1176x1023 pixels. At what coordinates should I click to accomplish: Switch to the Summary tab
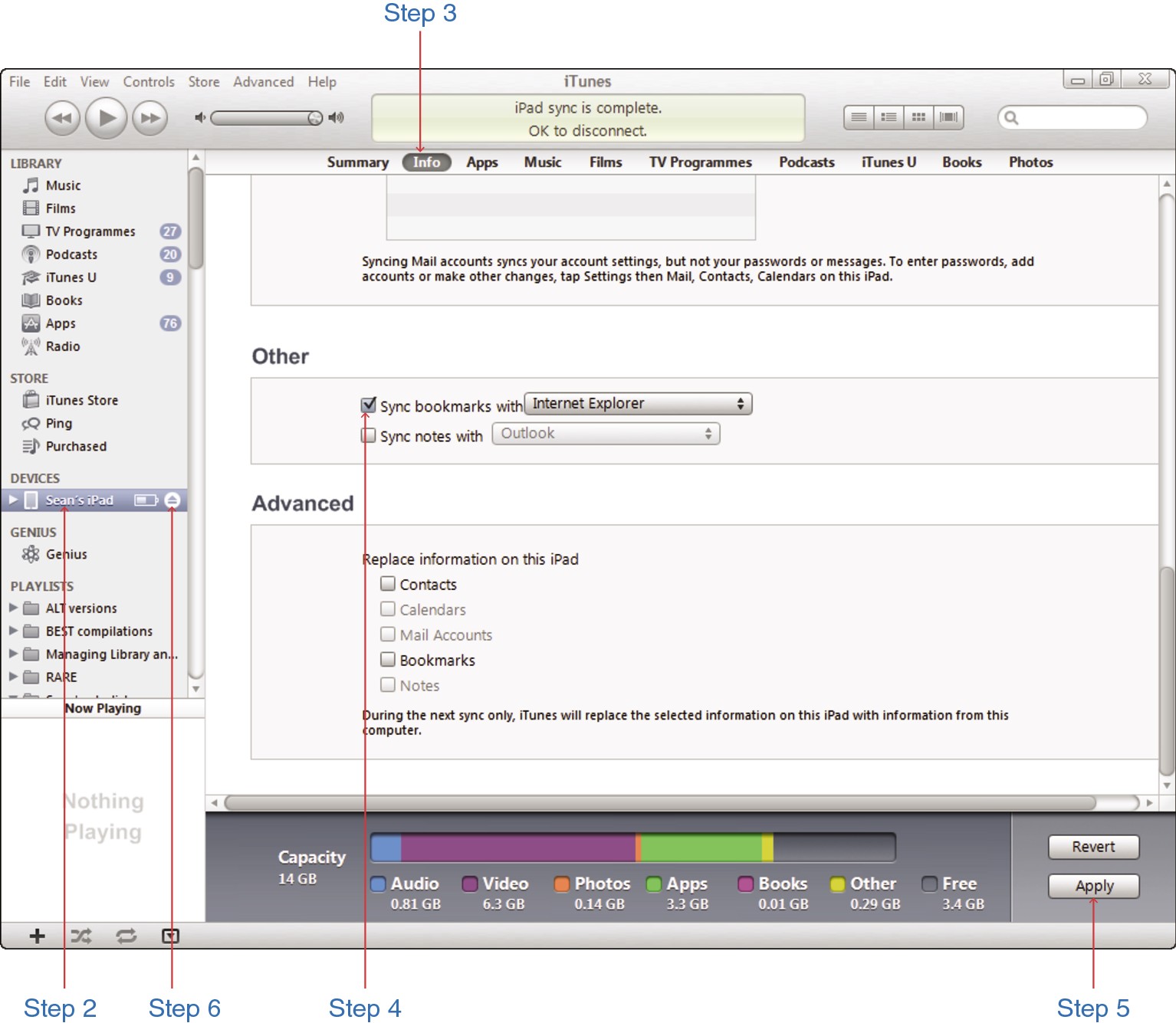point(357,162)
